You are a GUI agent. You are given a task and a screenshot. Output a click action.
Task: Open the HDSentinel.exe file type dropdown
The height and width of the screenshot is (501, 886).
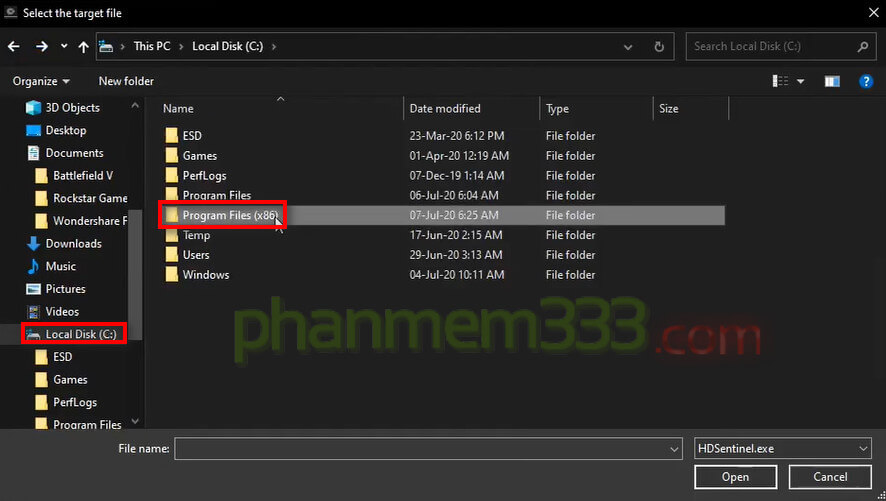pos(863,449)
